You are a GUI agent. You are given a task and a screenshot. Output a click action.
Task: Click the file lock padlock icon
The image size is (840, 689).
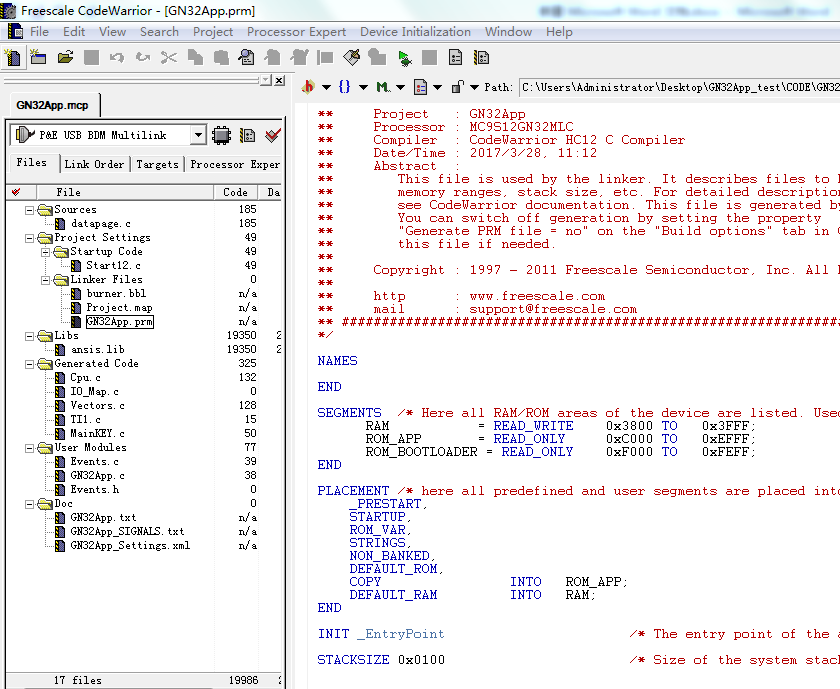(x=457, y=86)
